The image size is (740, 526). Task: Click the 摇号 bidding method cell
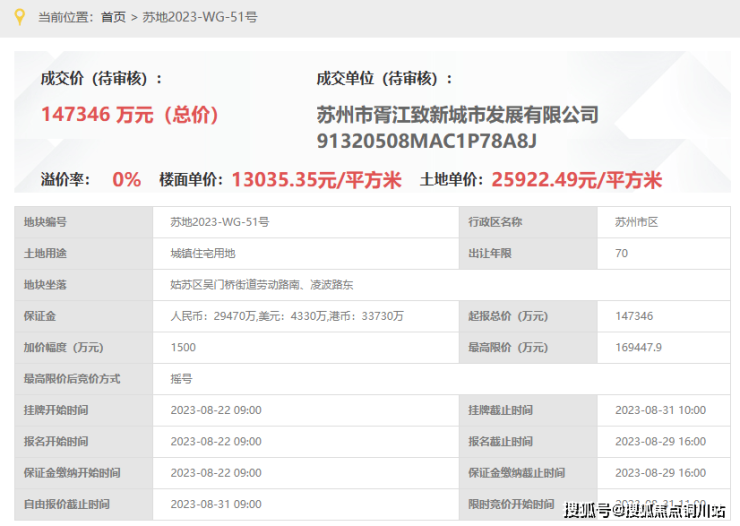(x=181, y=379)
